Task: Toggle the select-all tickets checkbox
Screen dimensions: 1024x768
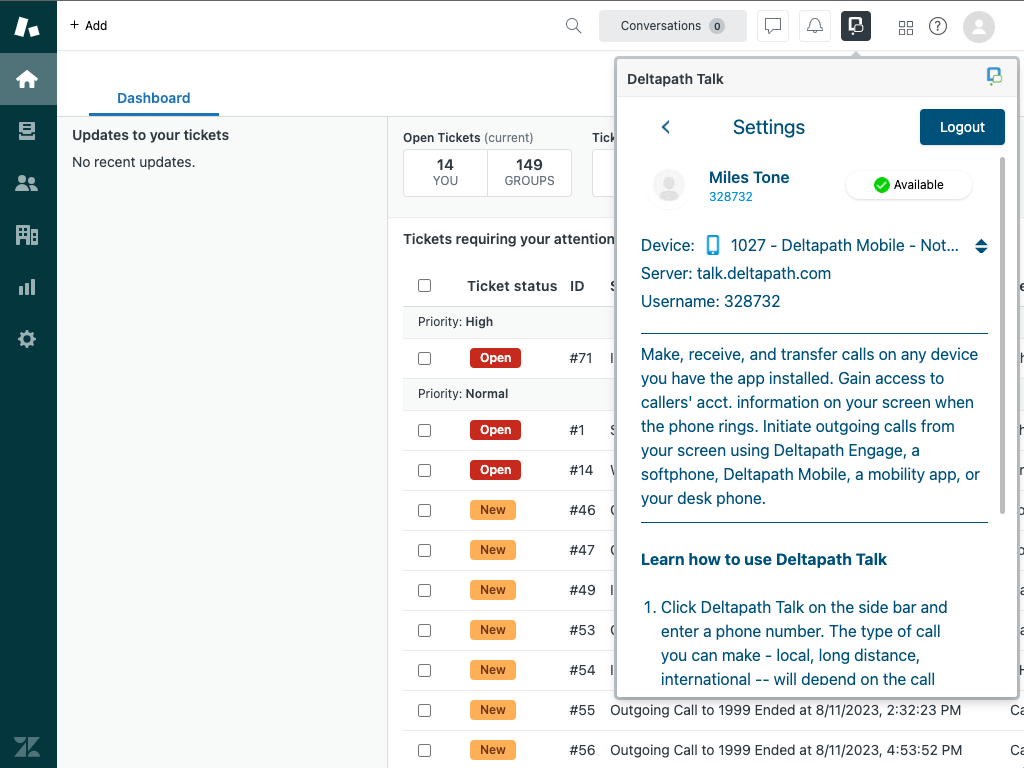Action: point(424,286)
